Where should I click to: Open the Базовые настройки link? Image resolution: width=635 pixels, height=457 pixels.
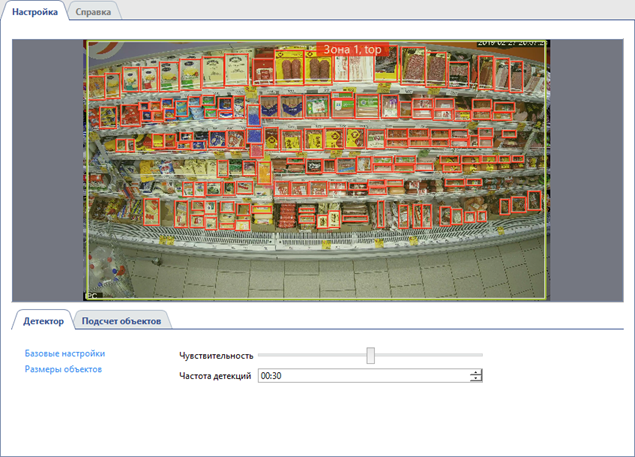[x=65, y=353]
